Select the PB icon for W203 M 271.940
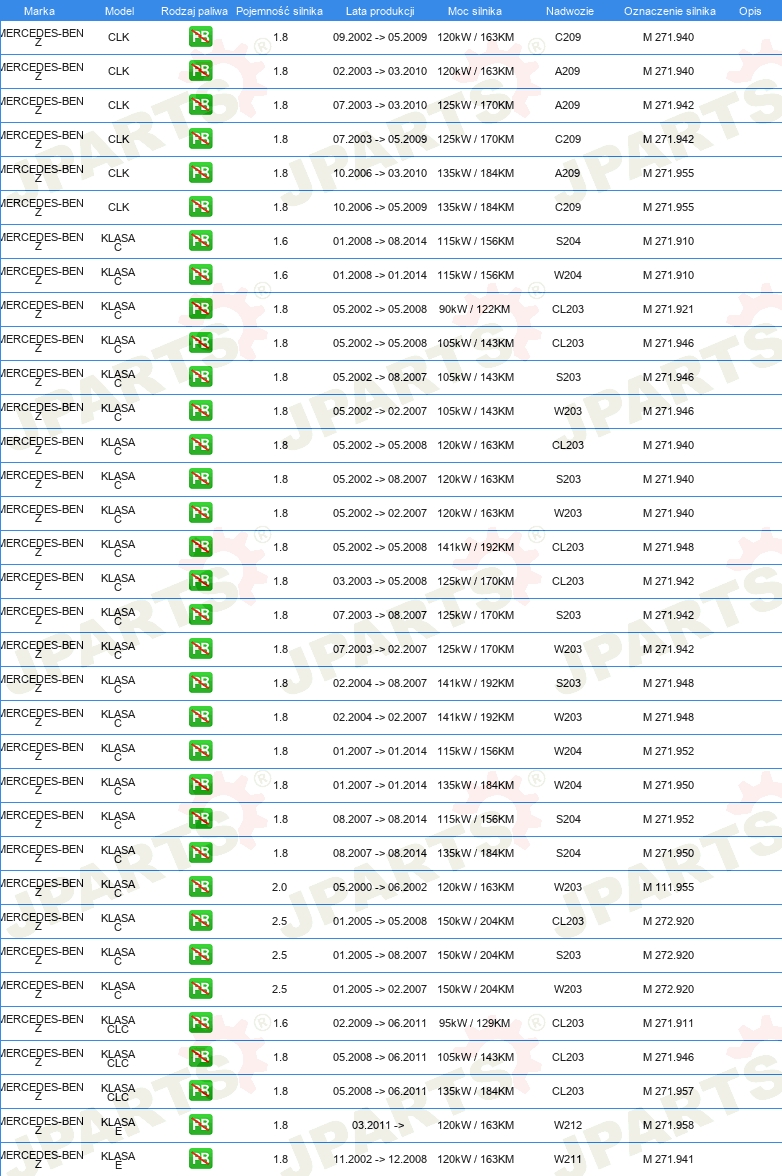This screenshot has height=1176, width=782. tap(200, 512)
